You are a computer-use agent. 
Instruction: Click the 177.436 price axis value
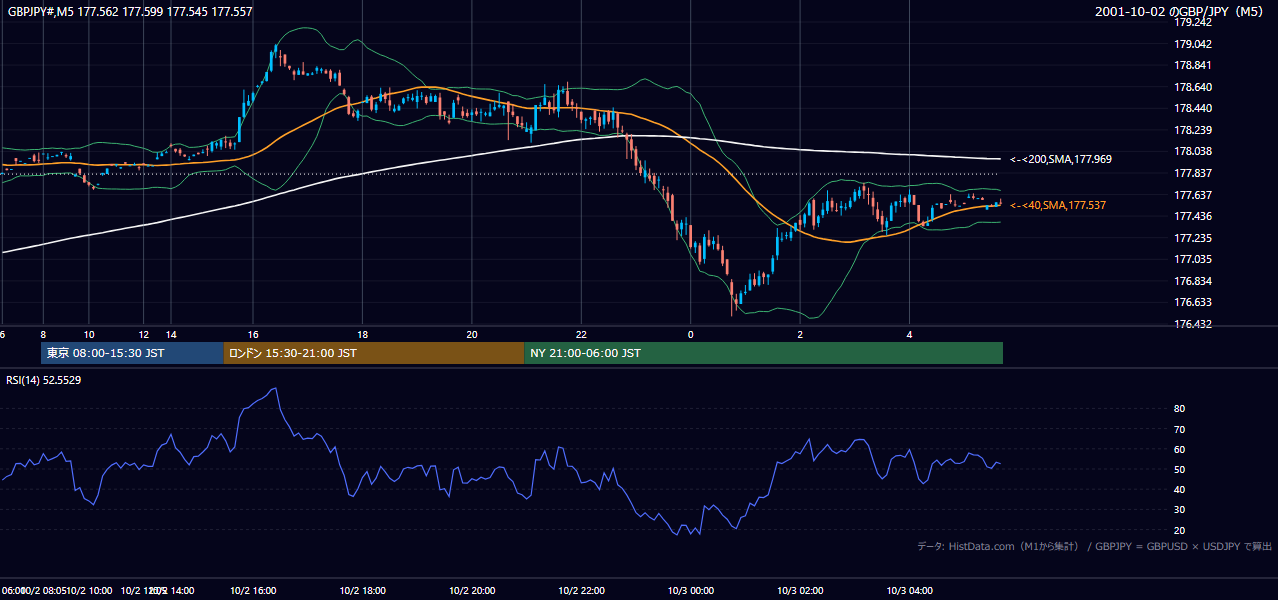pyautogui.click(x=1194, y=216)
